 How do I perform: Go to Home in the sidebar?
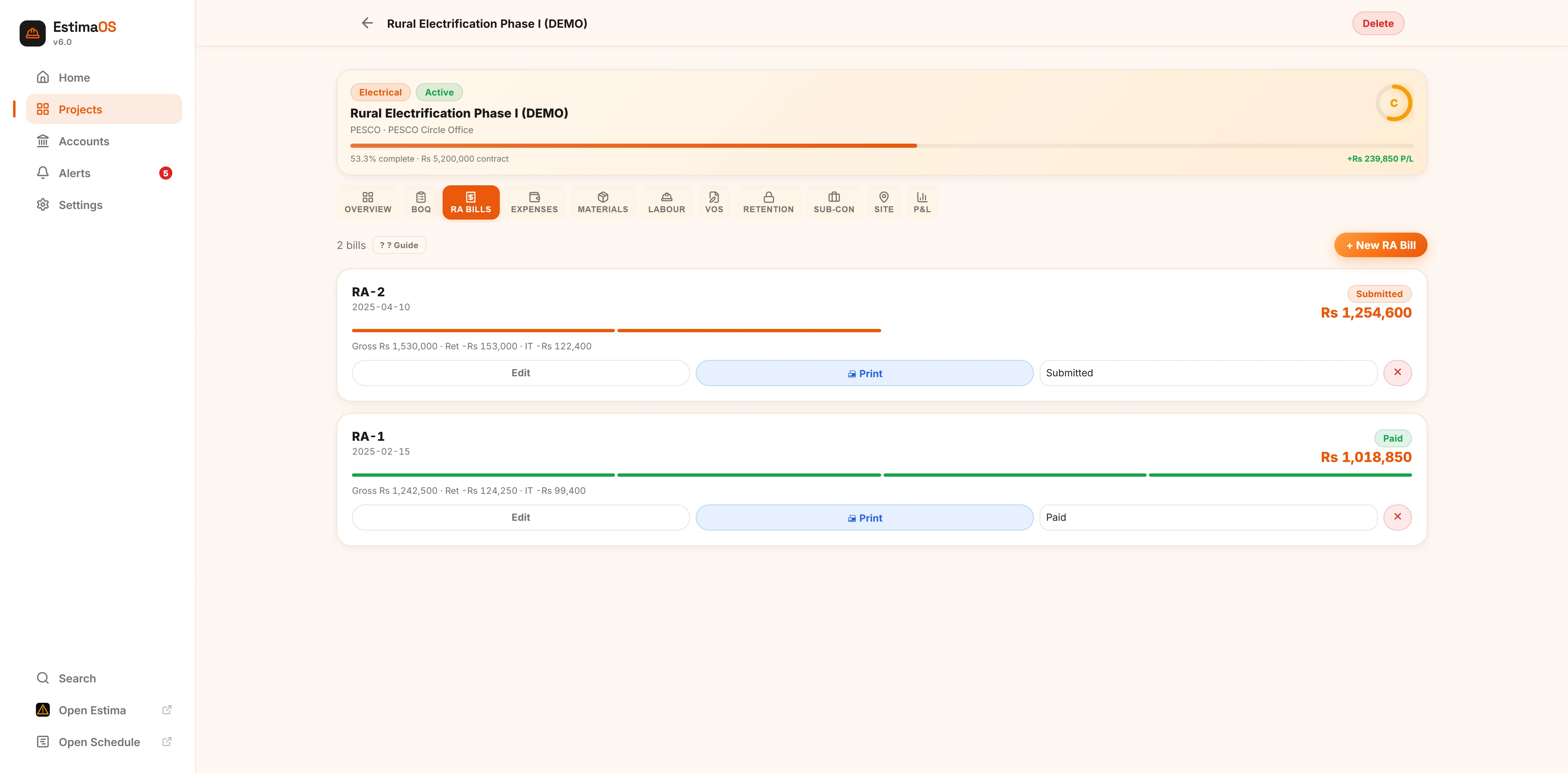tap(104, 77)
